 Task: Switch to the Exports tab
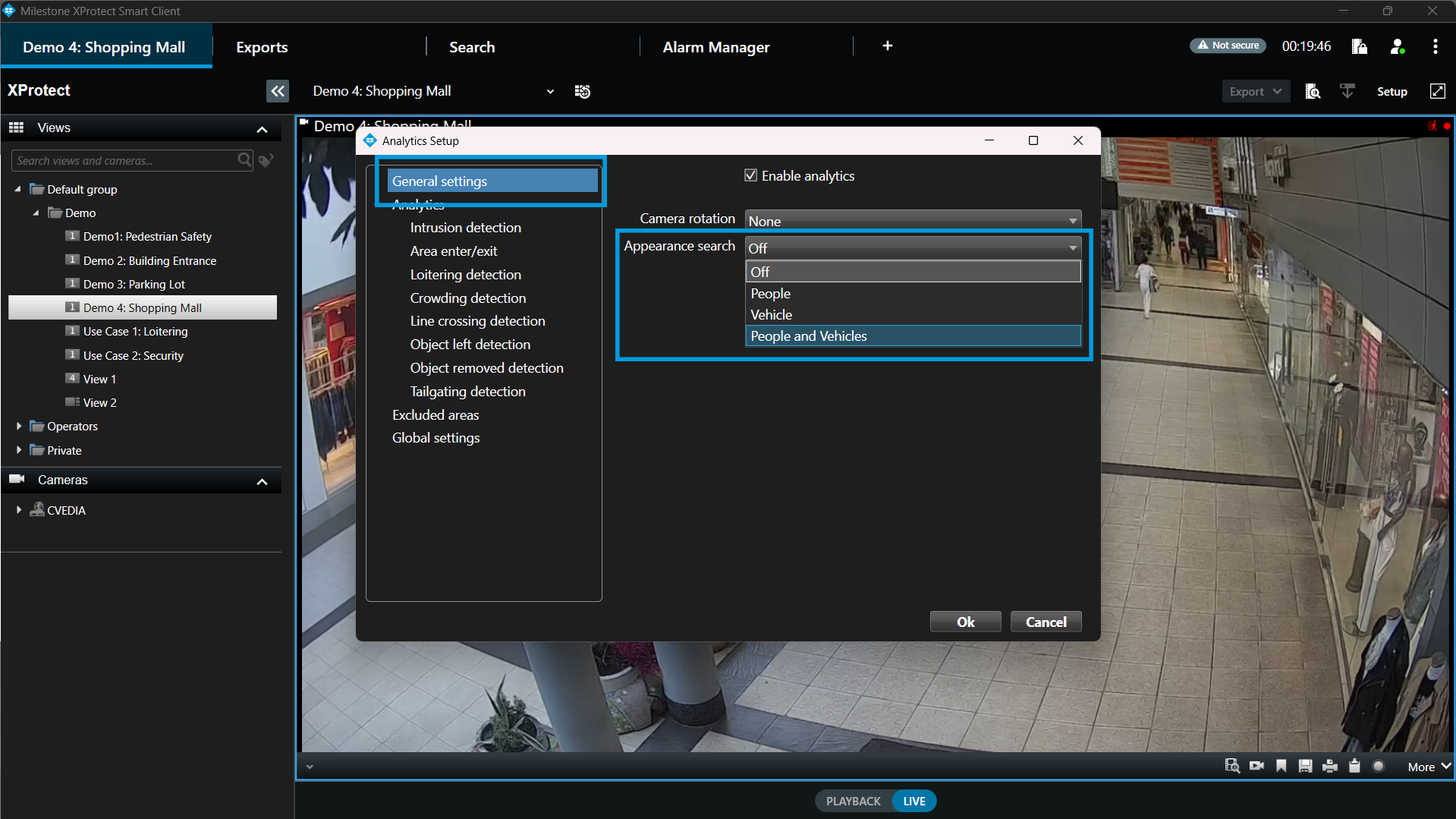tap(262, 47)
